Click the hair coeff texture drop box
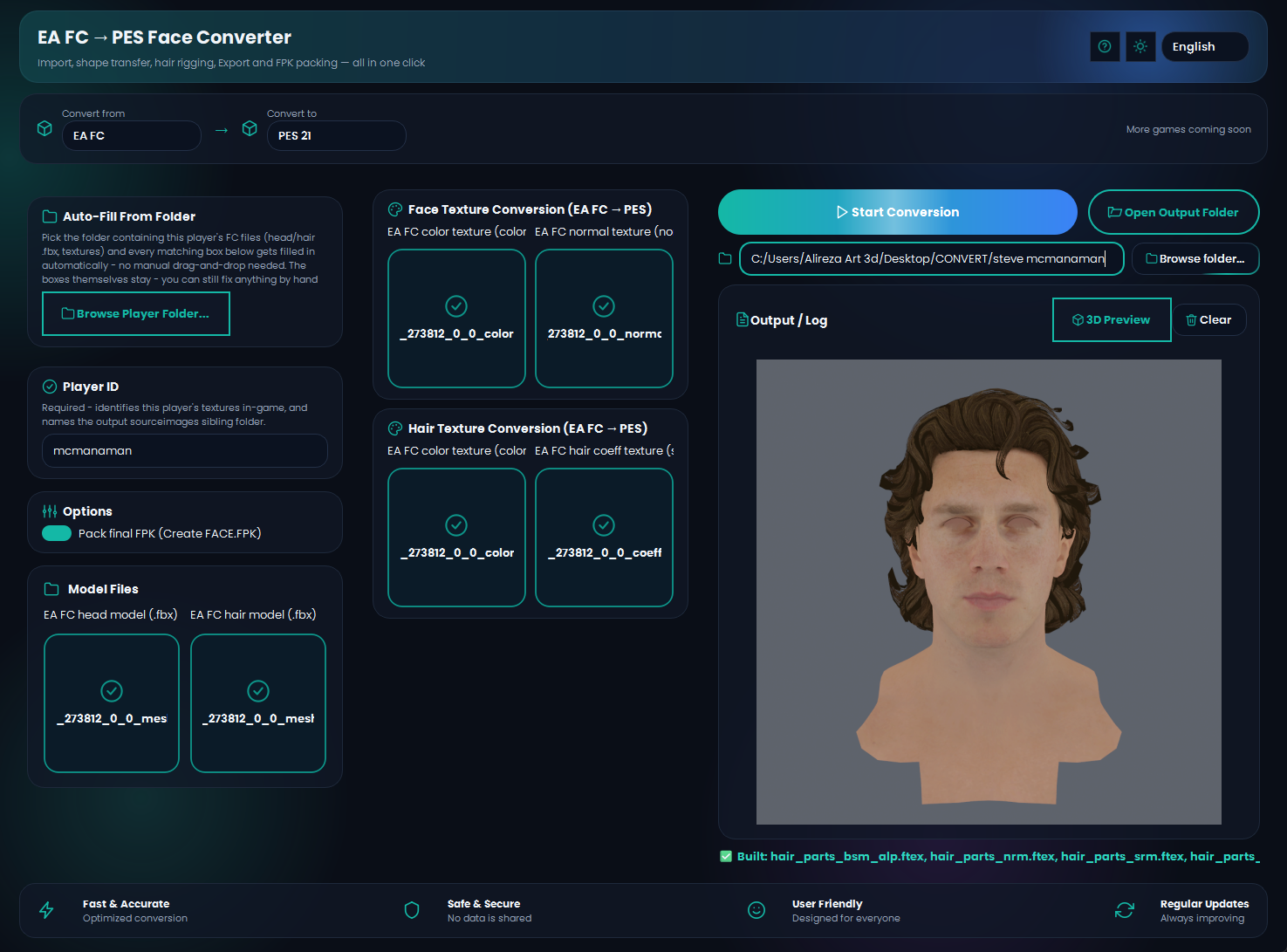The width and height of the screenshot is (1287, 952). click(x=604, y=538)
